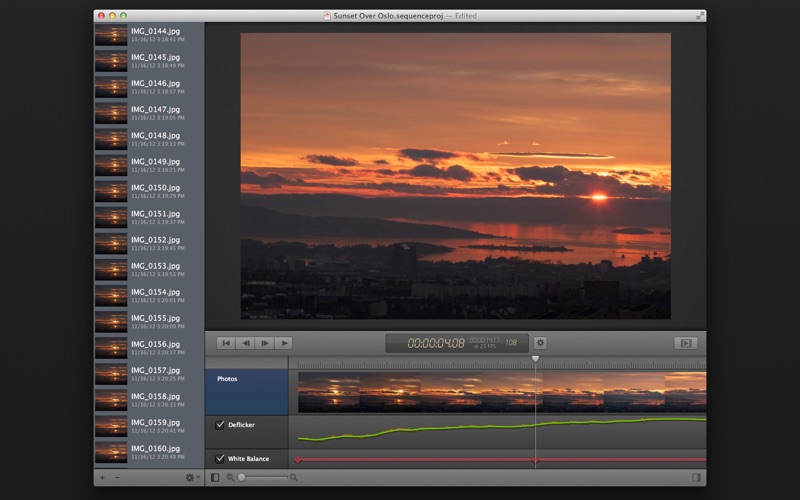Viewport: 800px width, 500px height.
Task: Click the zoom out magnifier icon
Action: click(x=230, y=478)
